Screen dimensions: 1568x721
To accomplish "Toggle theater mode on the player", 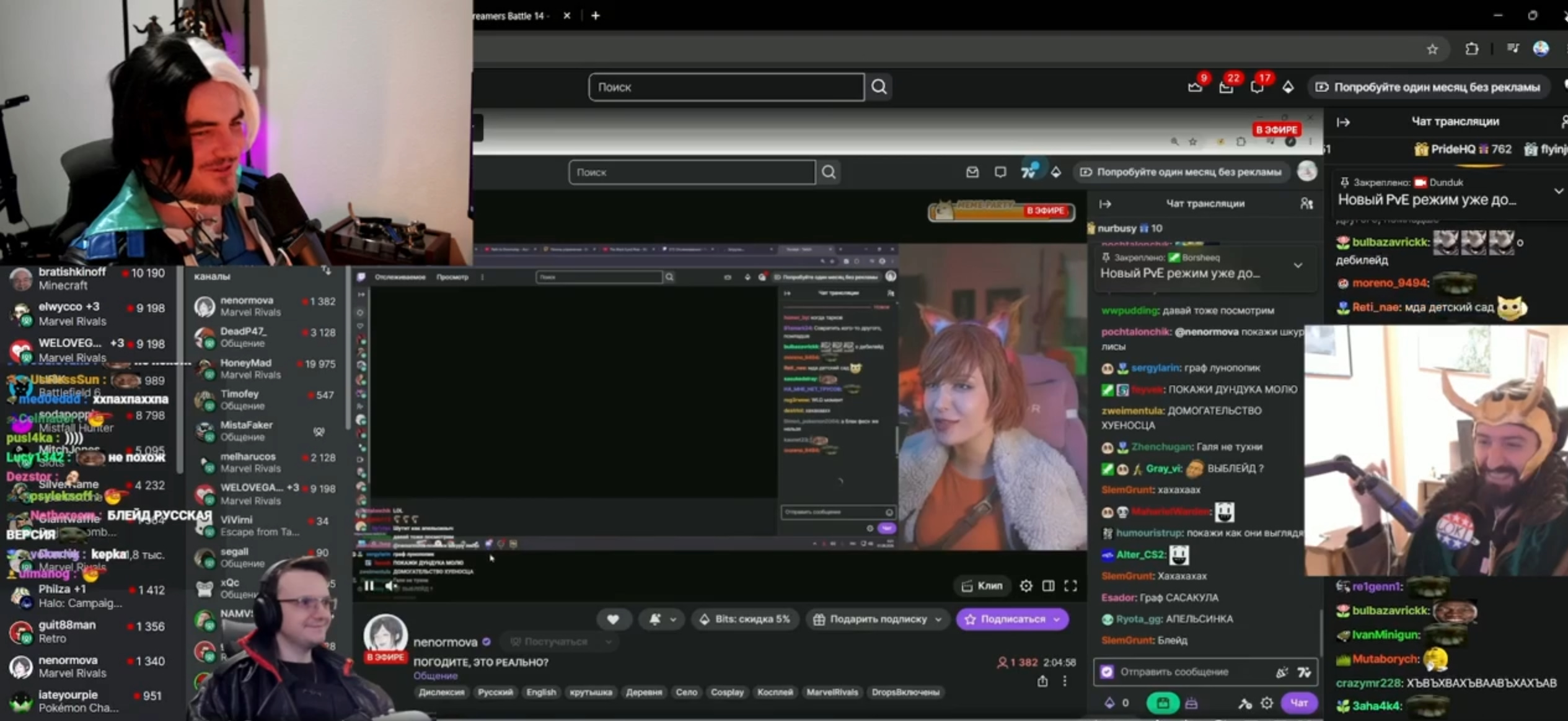I will pos(1048,586).
